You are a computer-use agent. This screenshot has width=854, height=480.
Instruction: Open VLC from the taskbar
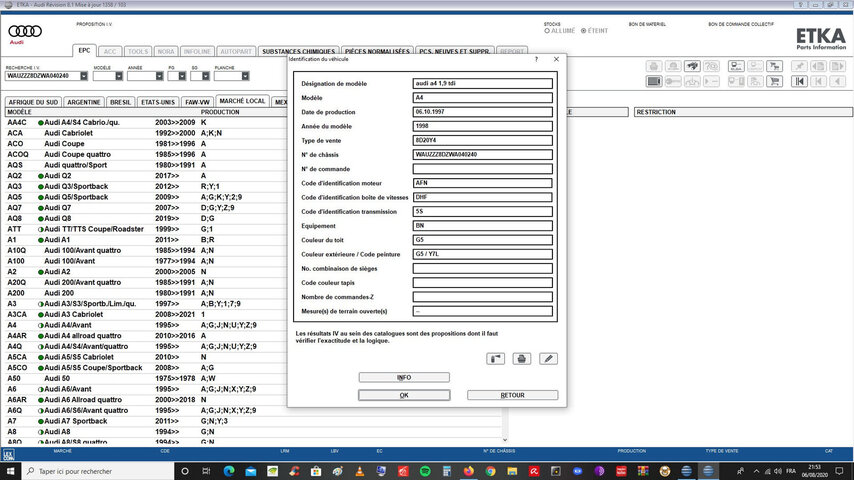click(x=359, y=471)
